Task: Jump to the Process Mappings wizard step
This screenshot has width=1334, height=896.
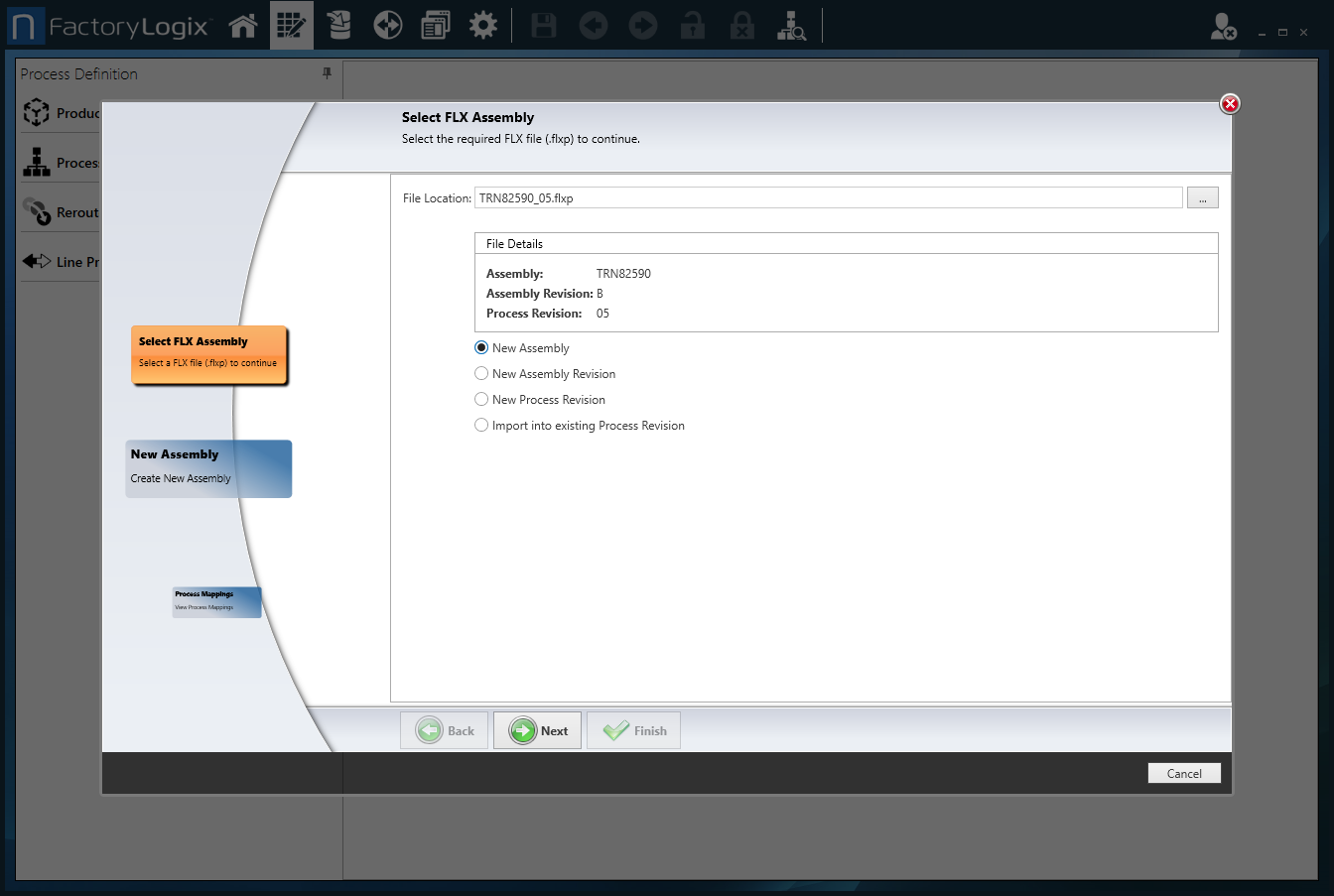Action: (x=216, y=601)
